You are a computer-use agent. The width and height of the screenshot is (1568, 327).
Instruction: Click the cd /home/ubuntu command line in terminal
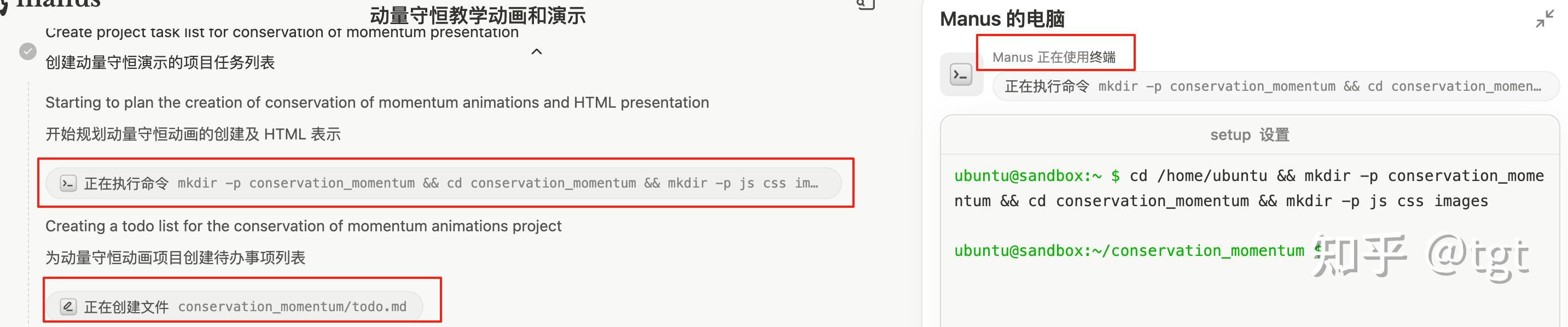point(1248,177)
